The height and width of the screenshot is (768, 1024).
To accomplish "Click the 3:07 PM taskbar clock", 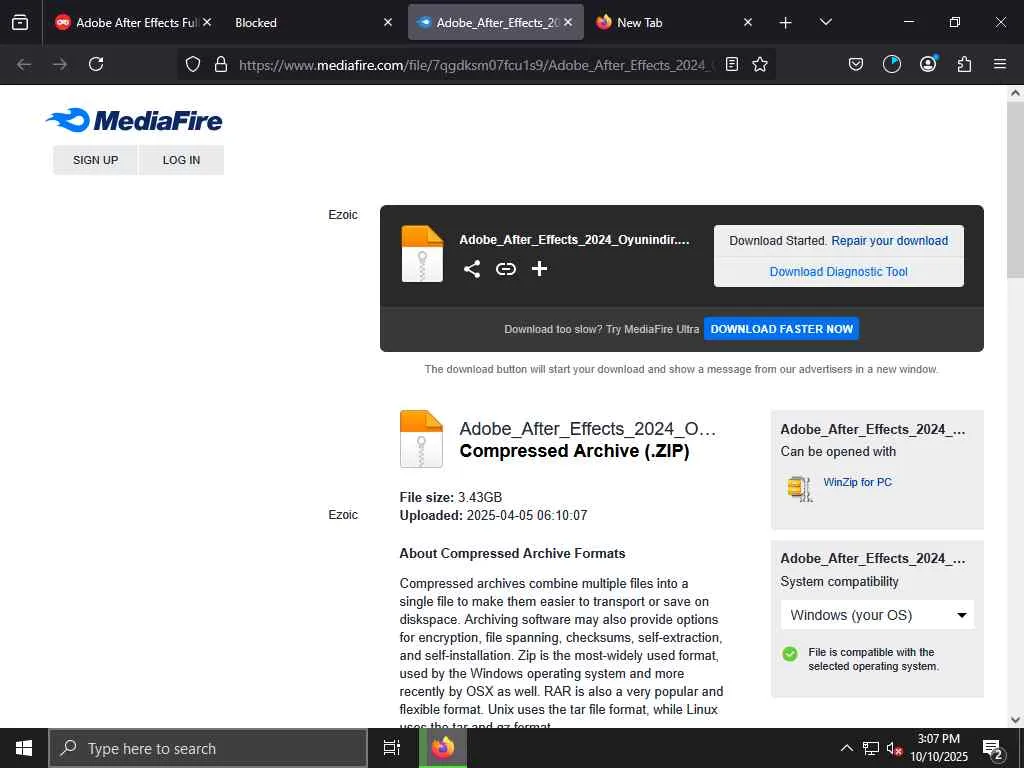I will [939, 748].
